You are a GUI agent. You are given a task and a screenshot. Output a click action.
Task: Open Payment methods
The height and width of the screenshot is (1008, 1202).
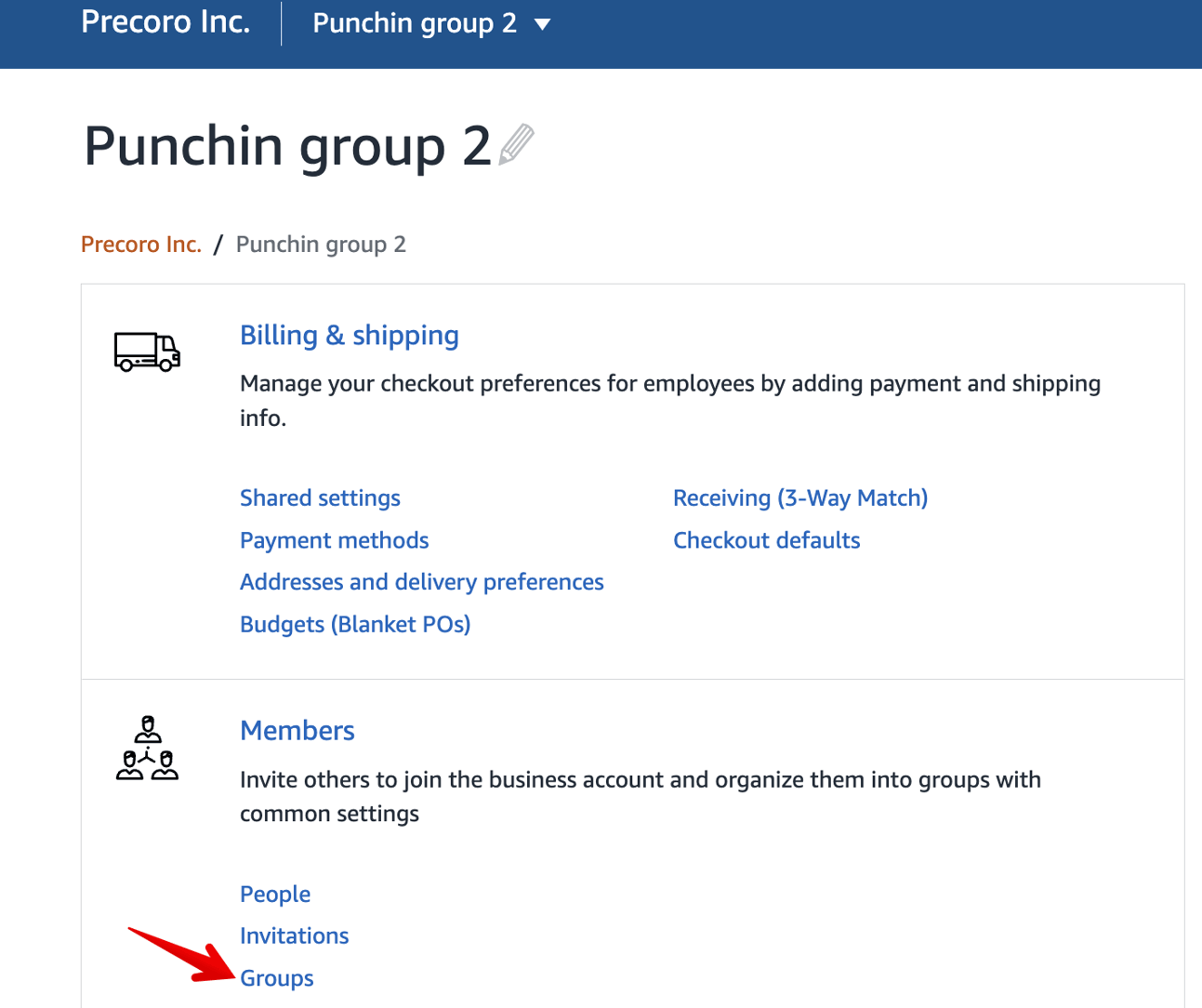[334, 540]
